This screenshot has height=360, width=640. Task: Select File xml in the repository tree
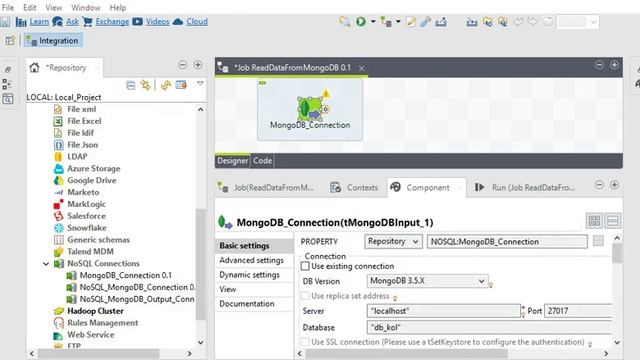coord(81,109)
